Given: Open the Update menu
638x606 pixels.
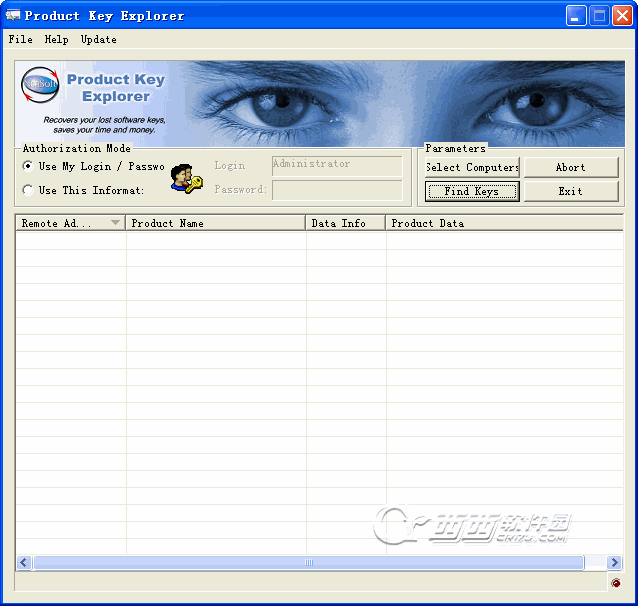Looking at the screenshot, I should 98,39.
